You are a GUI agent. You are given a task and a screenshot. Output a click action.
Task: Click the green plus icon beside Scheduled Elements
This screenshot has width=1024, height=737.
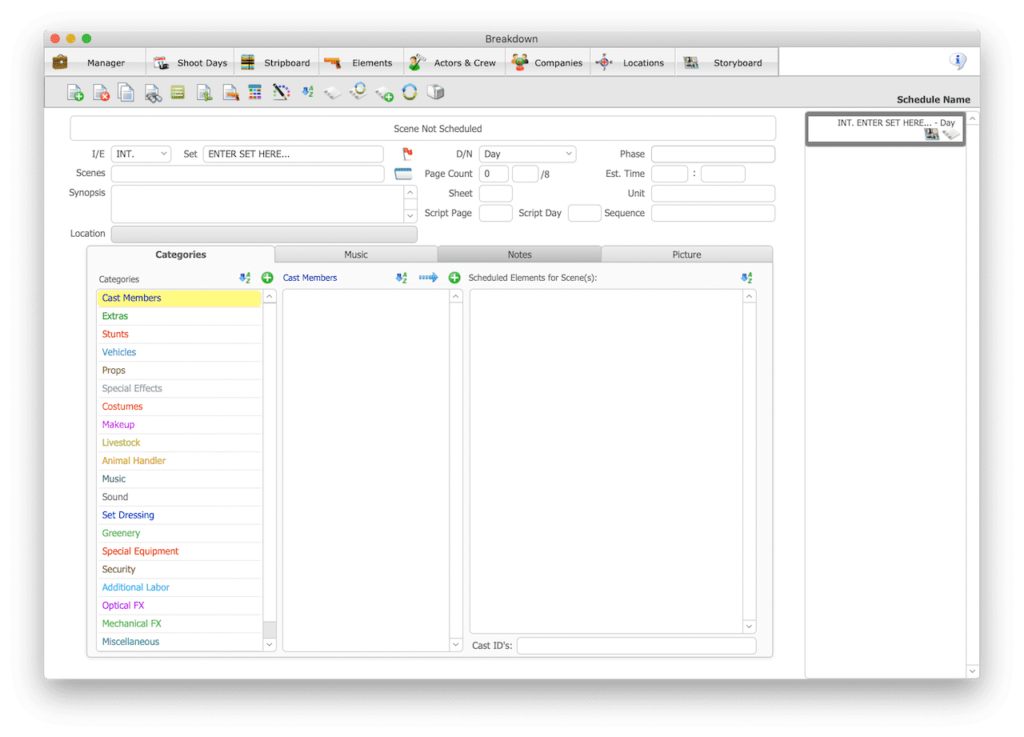coord(454,278)
